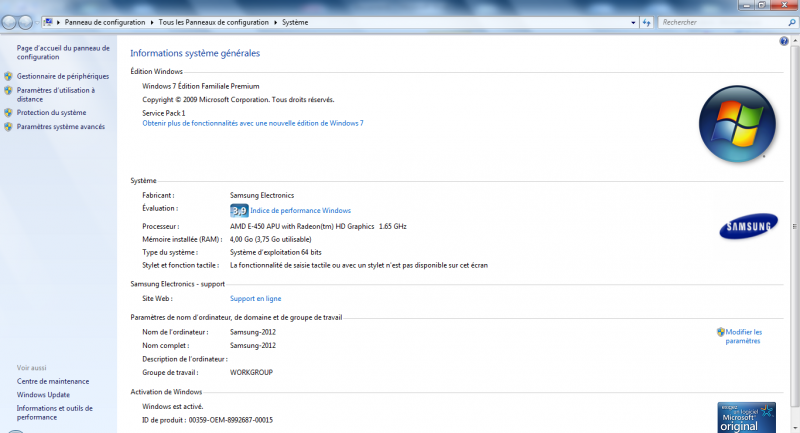Click the shield icon beside Gestionnaire de périphériques
Image resolution: width=800 pixels, height=433 pixels.
point(8,77)
